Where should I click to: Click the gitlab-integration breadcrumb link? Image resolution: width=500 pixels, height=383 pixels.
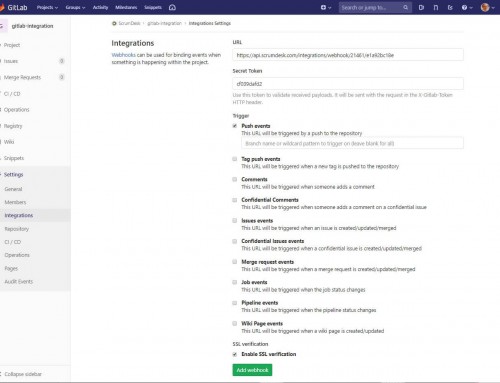165,23
